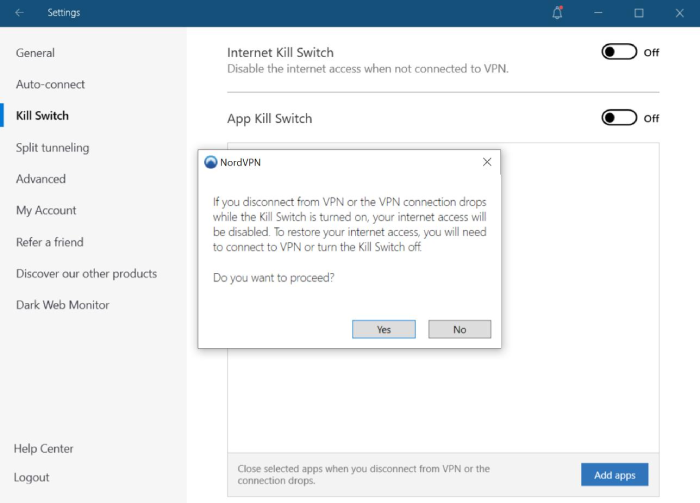
Task: Go back using the Settings arrow
Action: coord(19,12)
